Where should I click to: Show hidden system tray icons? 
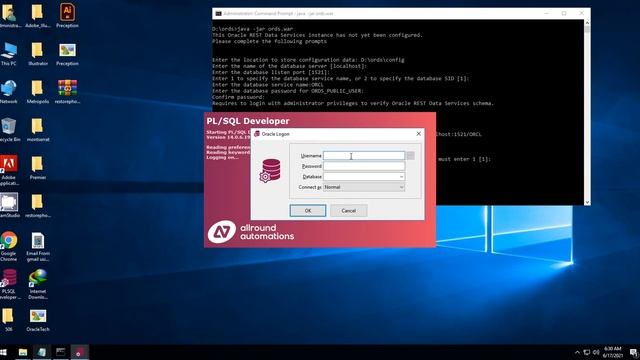coord(577,352)
